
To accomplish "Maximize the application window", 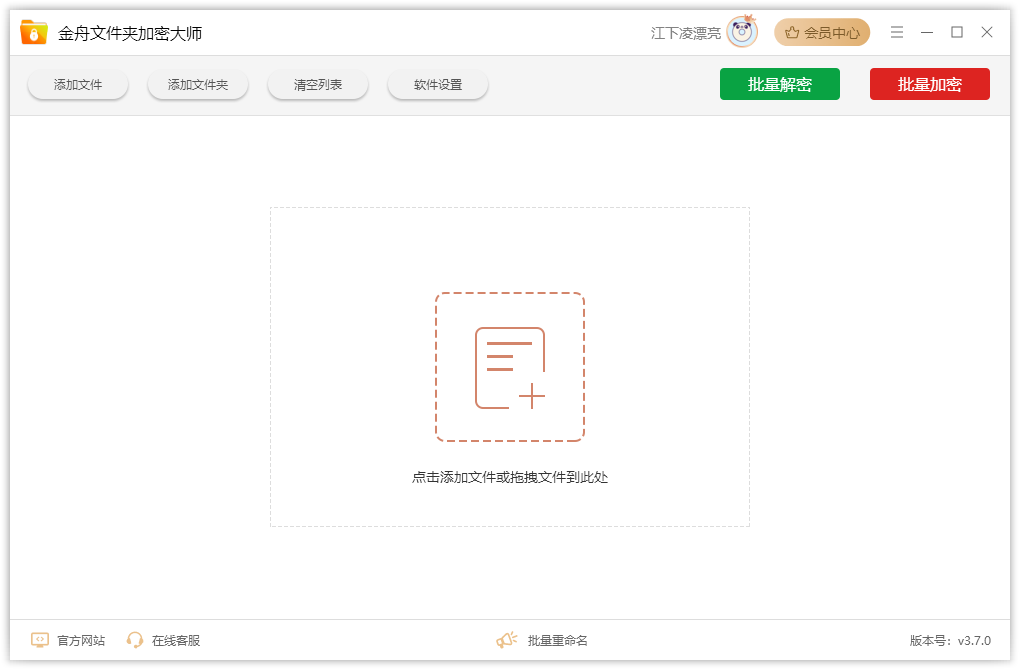I will [957, 32].
